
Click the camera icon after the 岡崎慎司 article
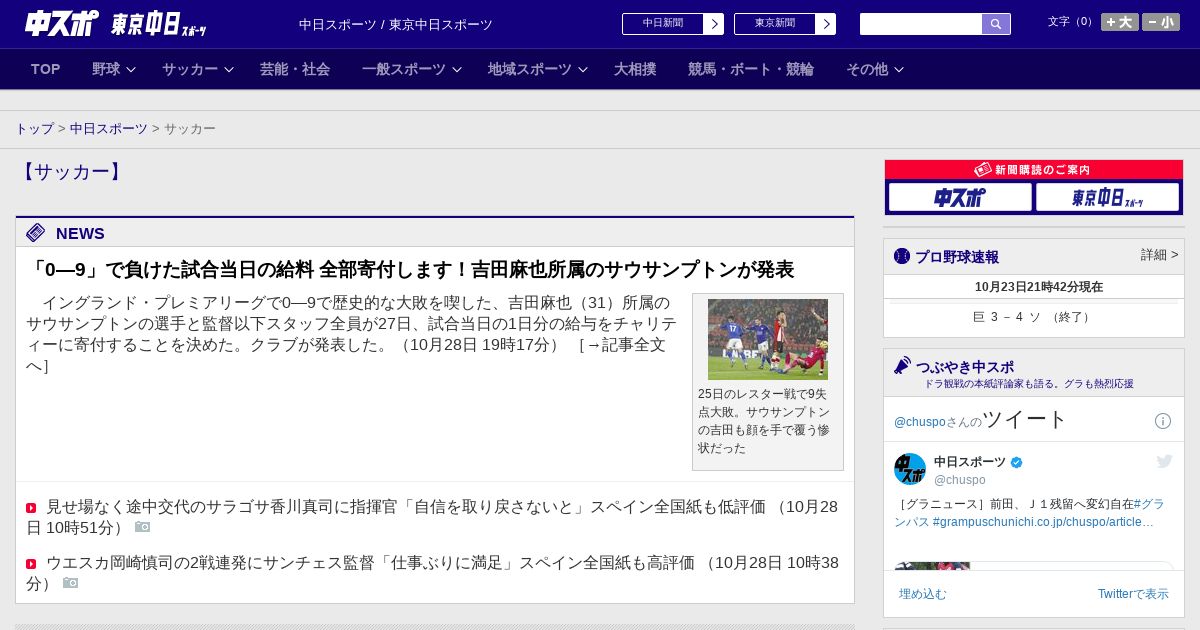70,583
